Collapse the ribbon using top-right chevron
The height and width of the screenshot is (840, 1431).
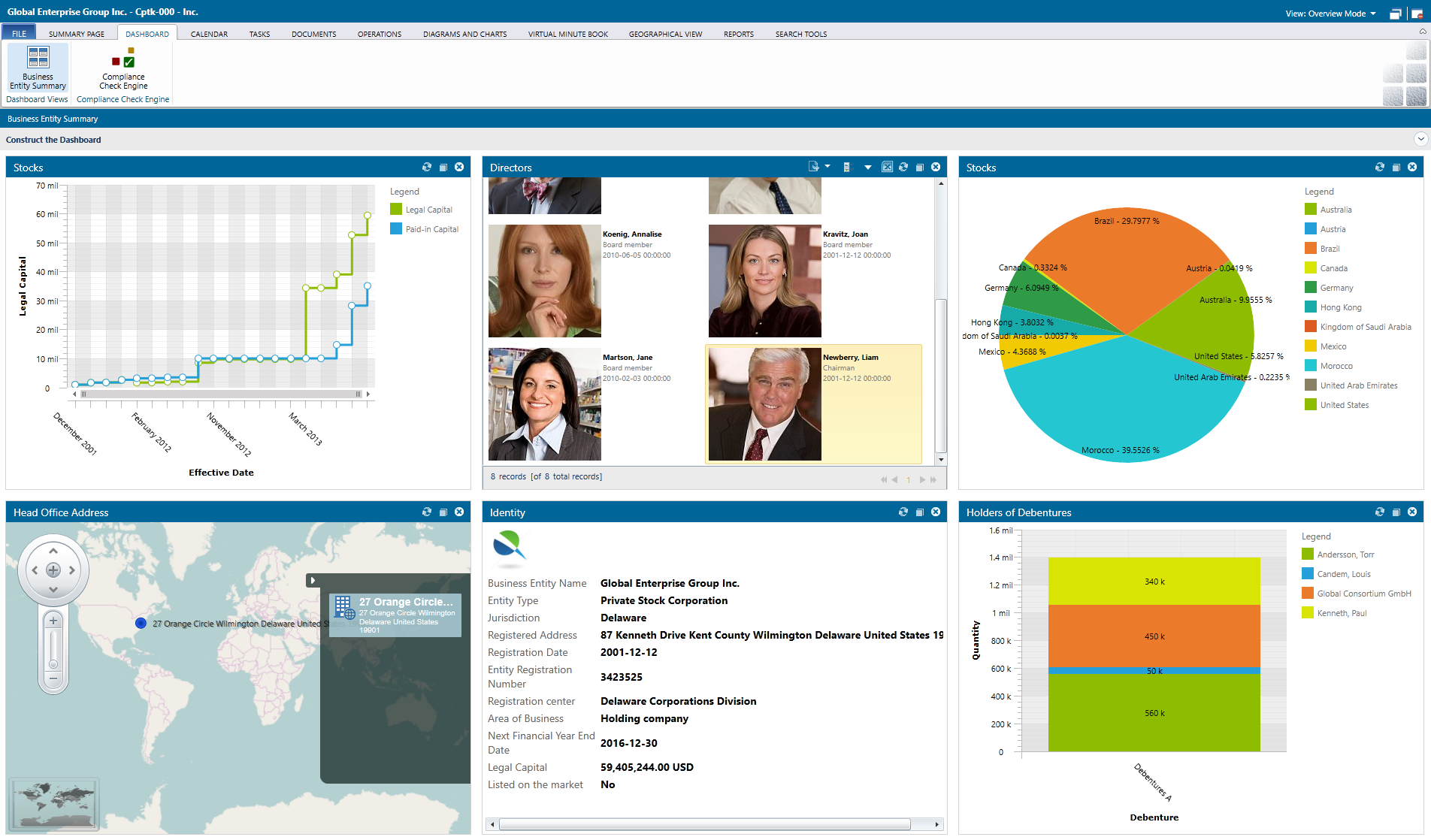point(1422,32)
